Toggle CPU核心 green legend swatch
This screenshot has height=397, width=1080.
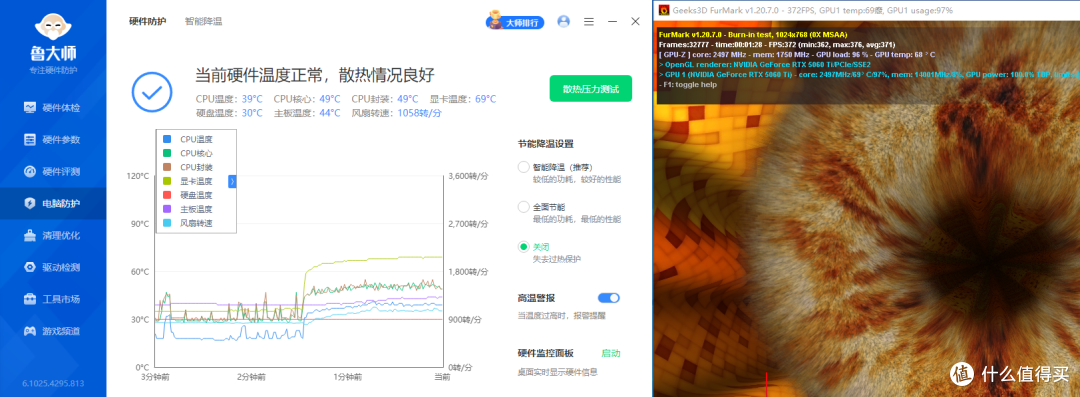coord(167,153)
